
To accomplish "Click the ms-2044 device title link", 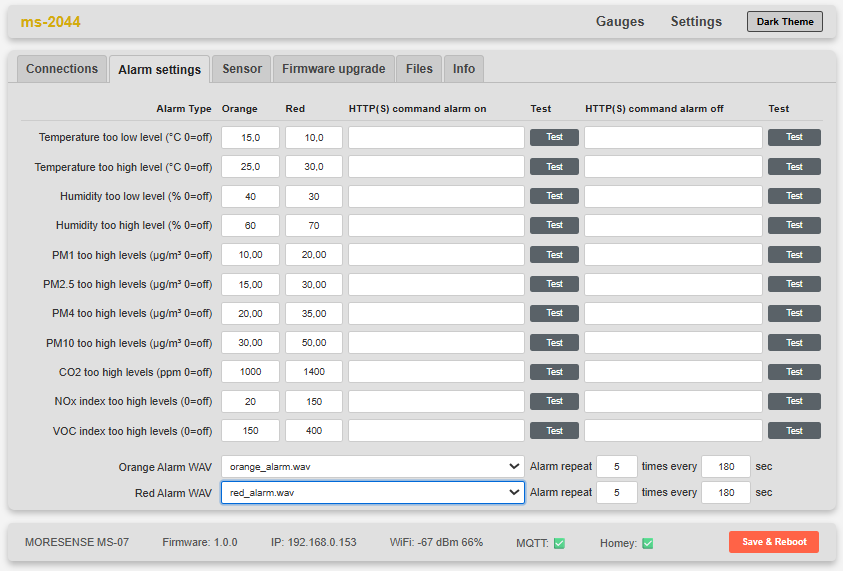I will [50, 22].
